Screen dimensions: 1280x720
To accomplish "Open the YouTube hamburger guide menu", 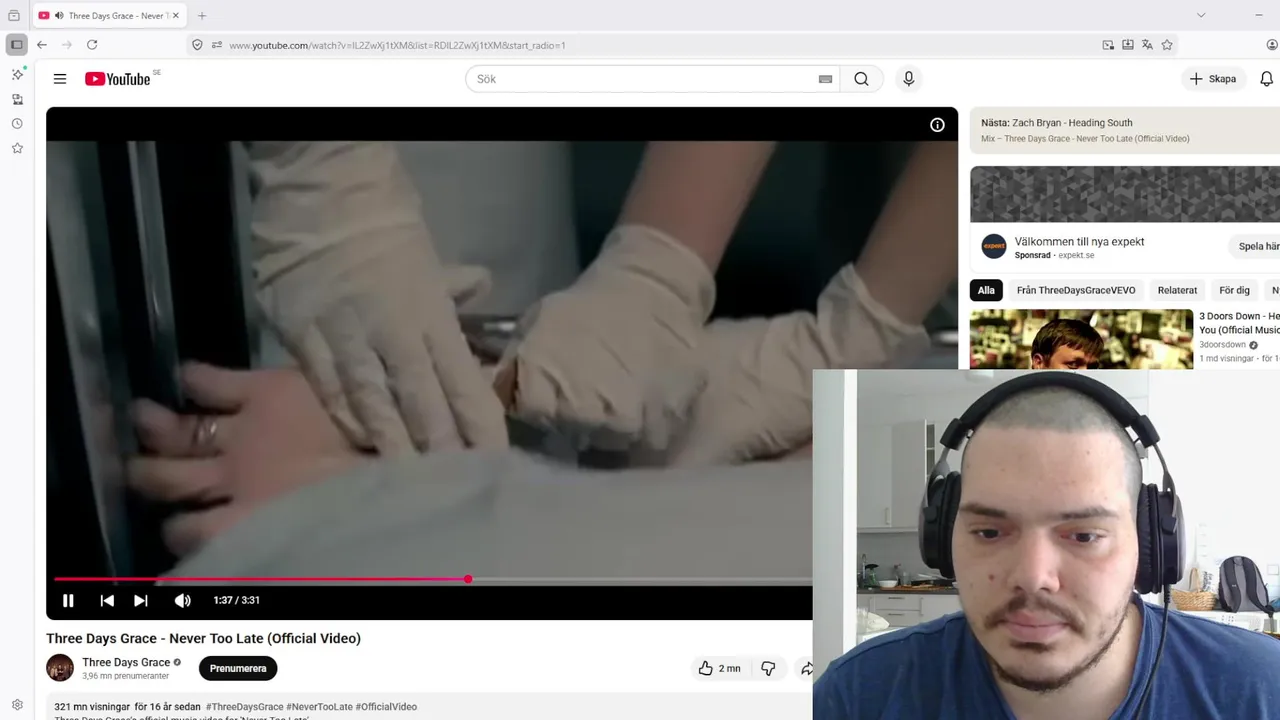I will click(60, 79).
